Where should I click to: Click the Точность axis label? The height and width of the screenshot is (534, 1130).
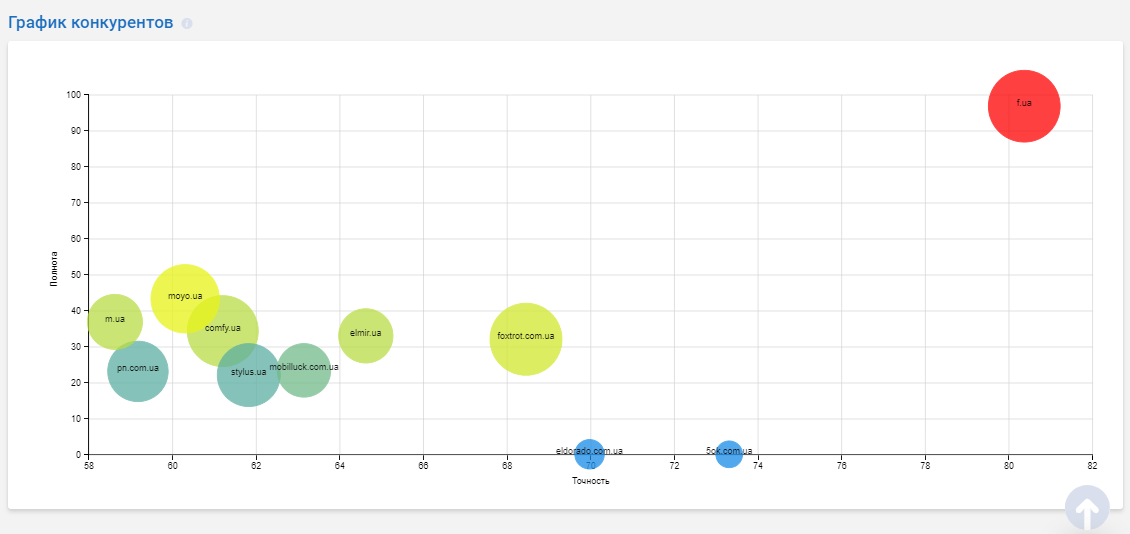pos(591,481)
